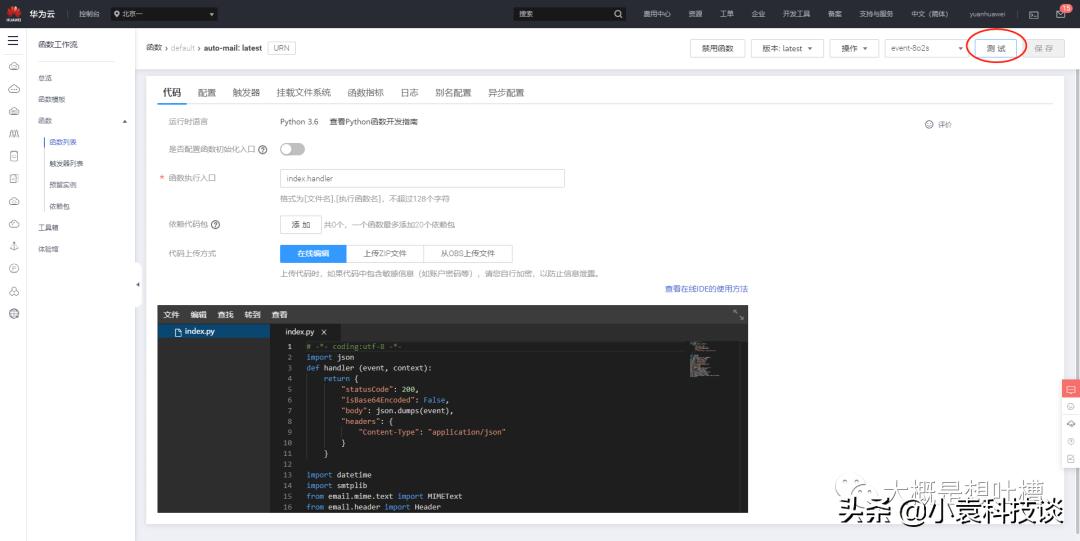The image size is (1080, 541).
Task: Open the 查看 menu in code editor
Action: [279, 315]
